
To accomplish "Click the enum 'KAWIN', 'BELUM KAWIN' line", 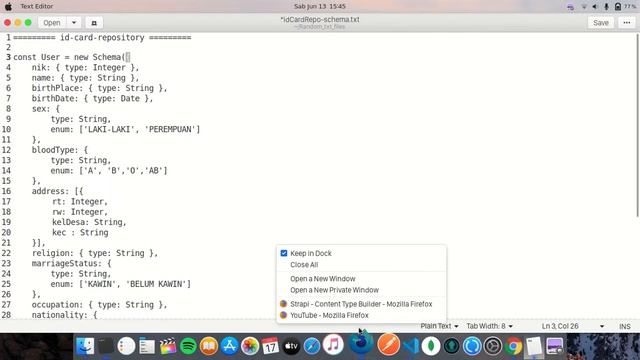I will (x=121, y=284).
